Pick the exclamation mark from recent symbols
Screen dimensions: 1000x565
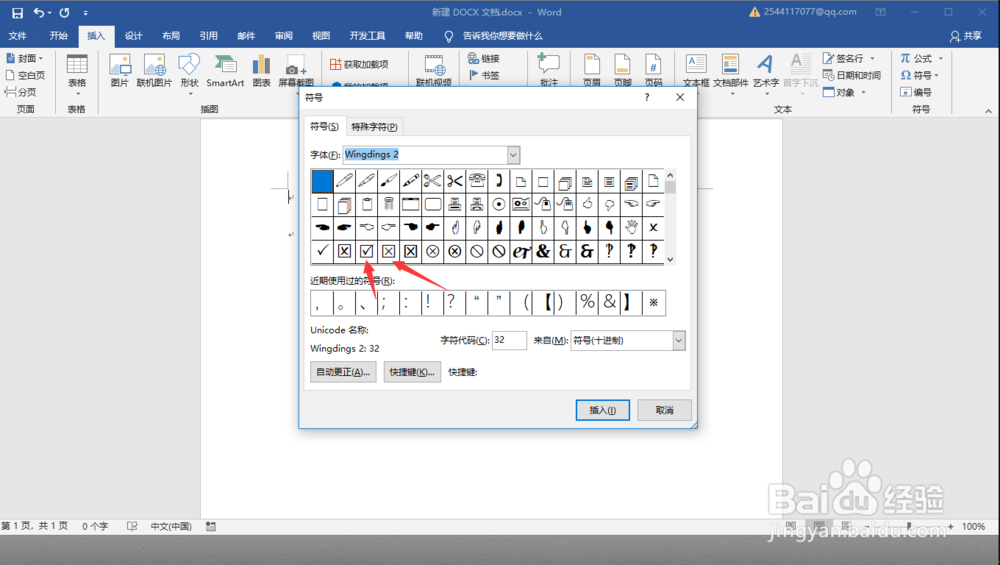click(428, 303)
